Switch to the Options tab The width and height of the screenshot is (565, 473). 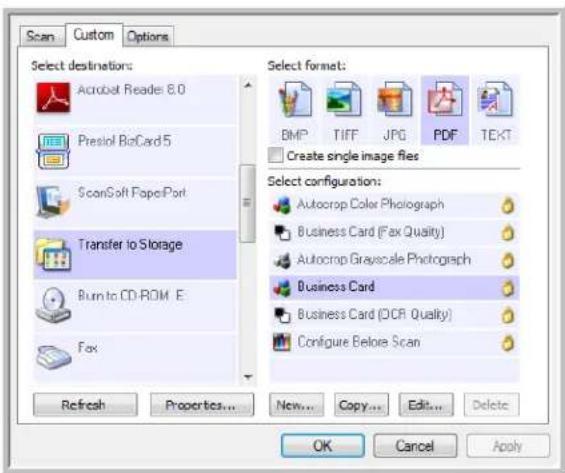coord(148,36)
